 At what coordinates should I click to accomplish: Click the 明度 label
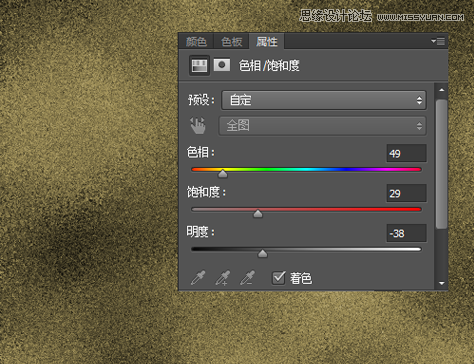click(x=201, y=232)
